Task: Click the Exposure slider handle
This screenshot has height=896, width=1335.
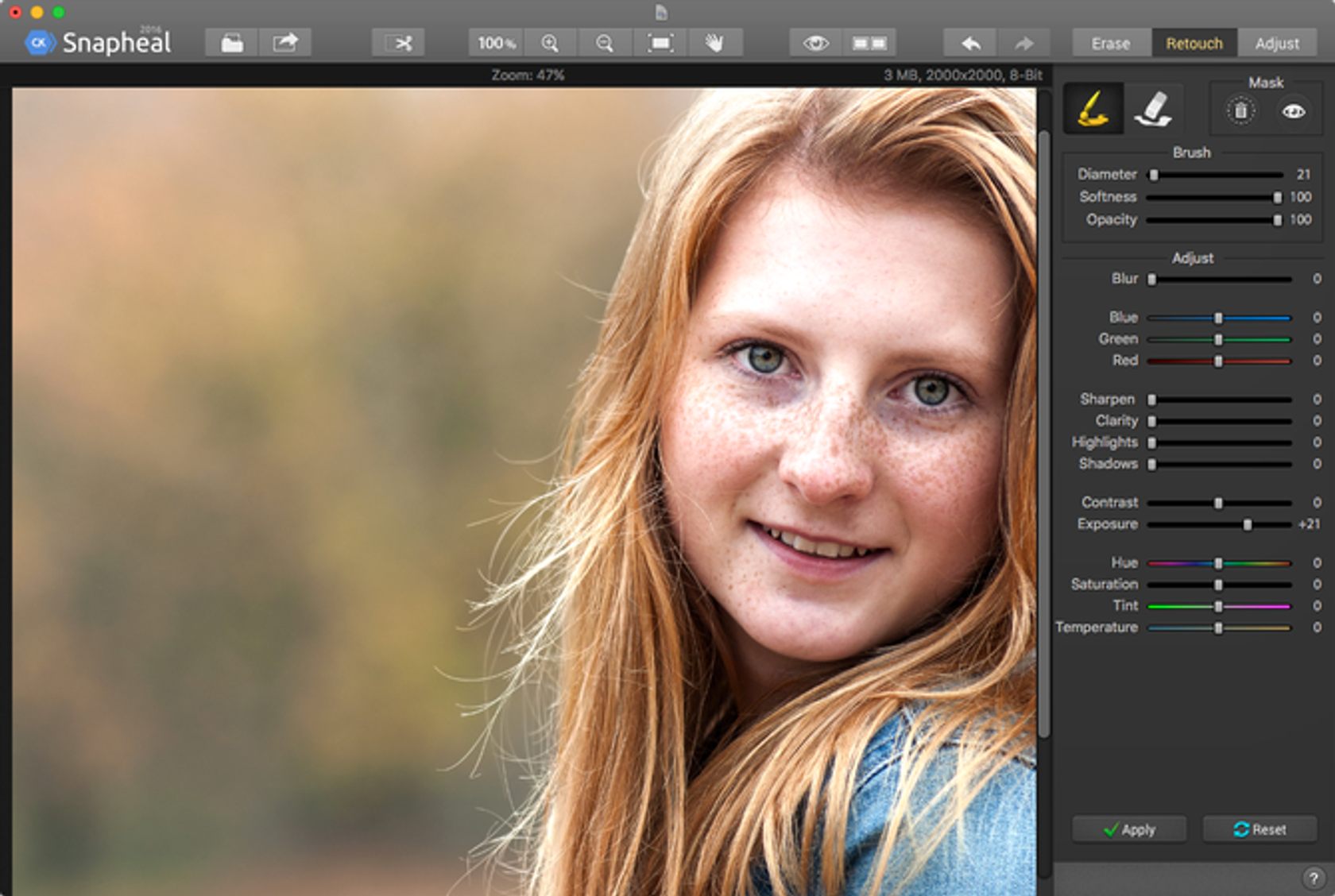Action: [1248, 525]
